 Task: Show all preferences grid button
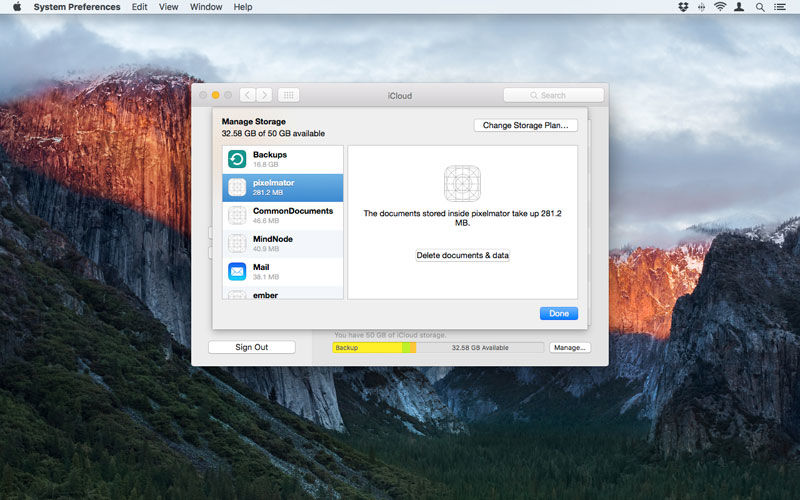[288, 95]
